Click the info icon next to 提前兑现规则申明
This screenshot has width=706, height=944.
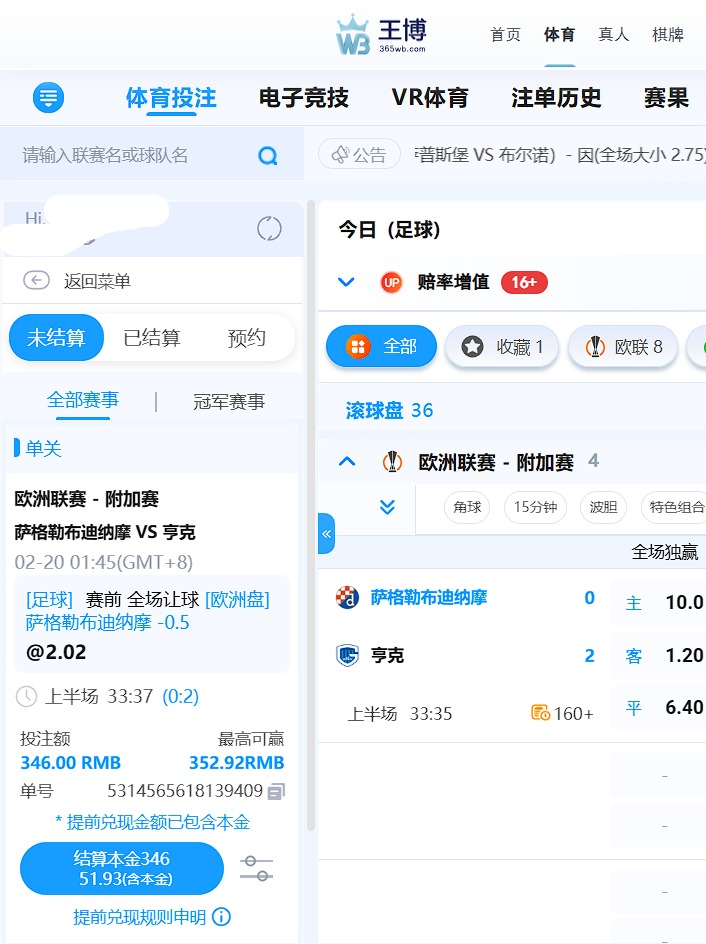tap(222, 917)
